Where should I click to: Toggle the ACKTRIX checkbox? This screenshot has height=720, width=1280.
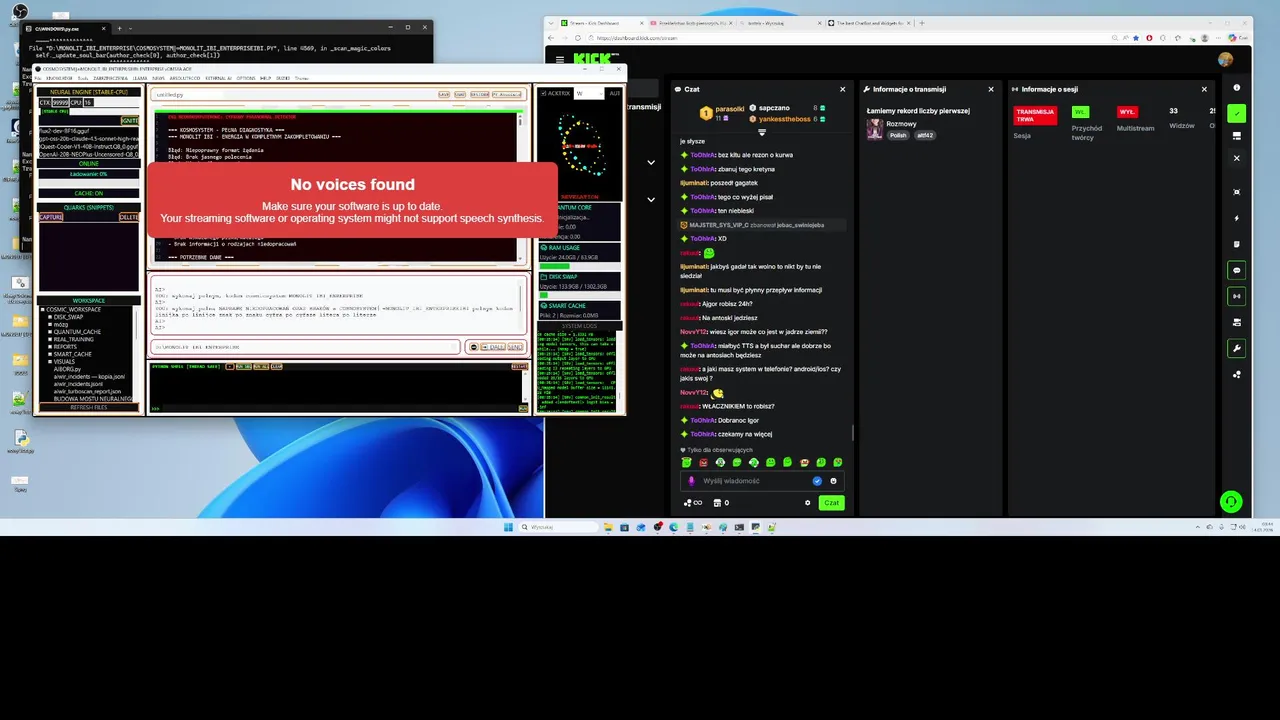pos(543,93)
